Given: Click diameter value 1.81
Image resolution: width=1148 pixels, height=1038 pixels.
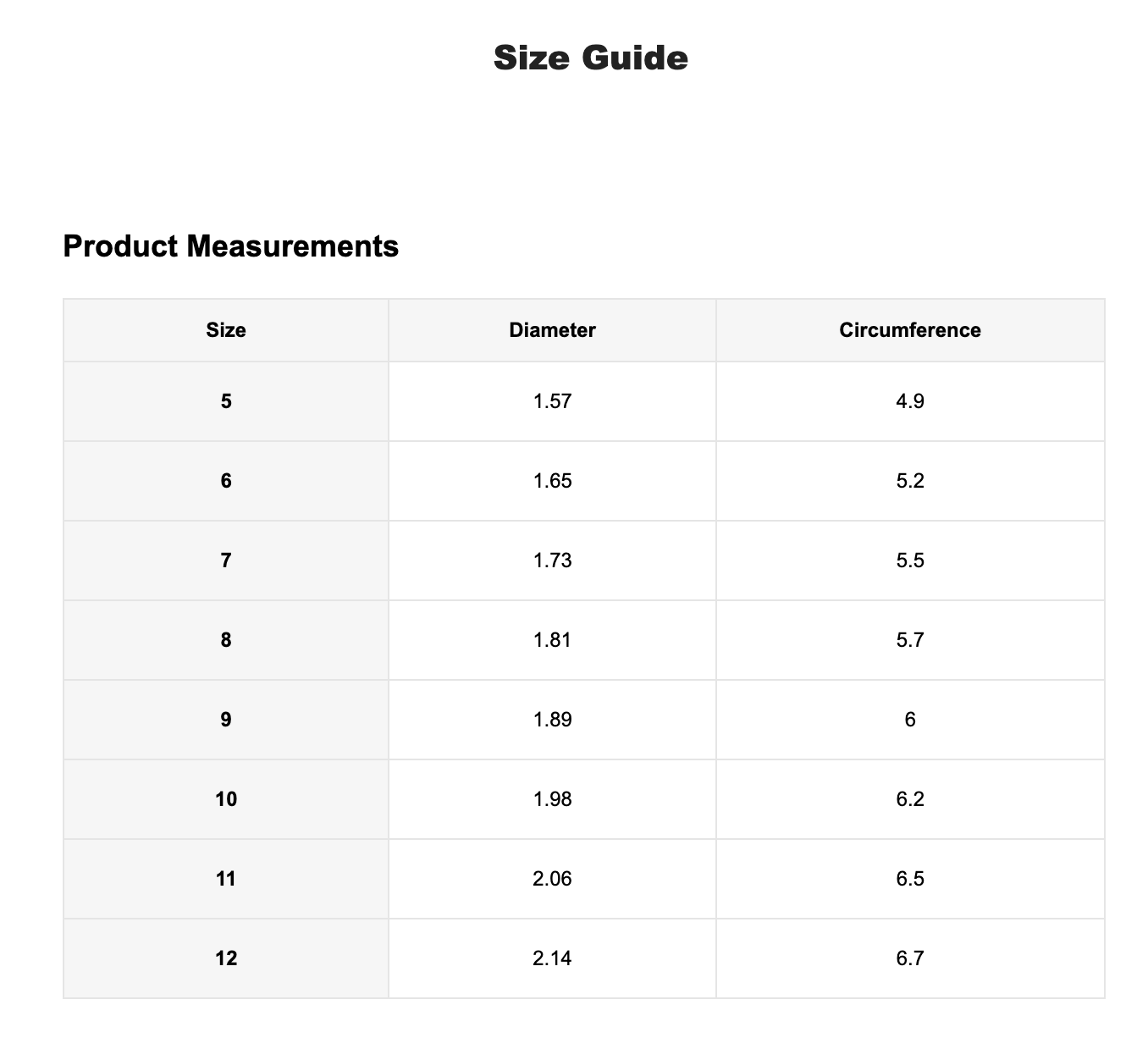Looking at the screenshot, I should tap(552, 640).
